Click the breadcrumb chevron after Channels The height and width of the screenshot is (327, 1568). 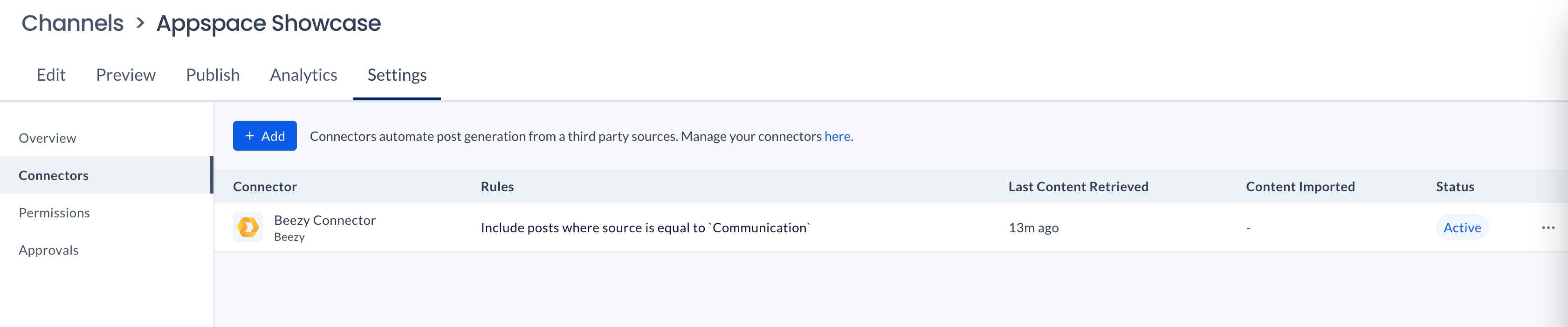click(x=140, y=23)
